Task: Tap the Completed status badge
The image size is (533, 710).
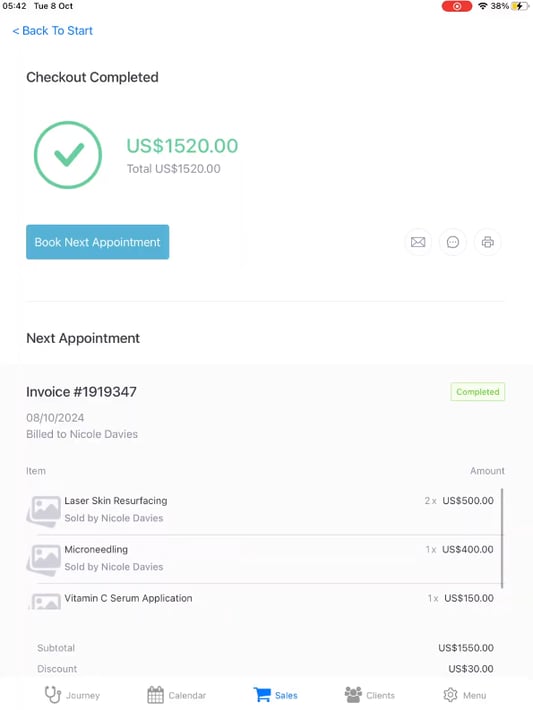Action: [x=477, y=392]
